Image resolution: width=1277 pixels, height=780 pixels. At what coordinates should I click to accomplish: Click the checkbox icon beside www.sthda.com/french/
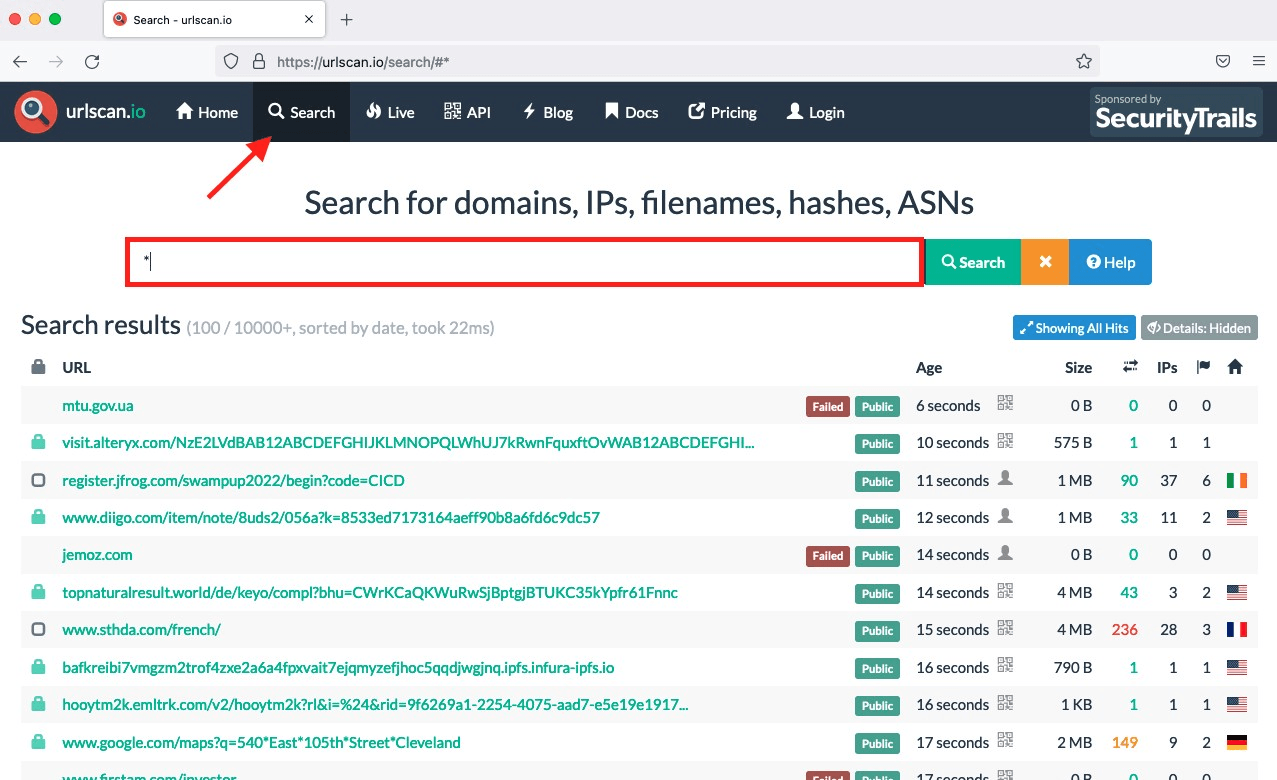point(38,630)
